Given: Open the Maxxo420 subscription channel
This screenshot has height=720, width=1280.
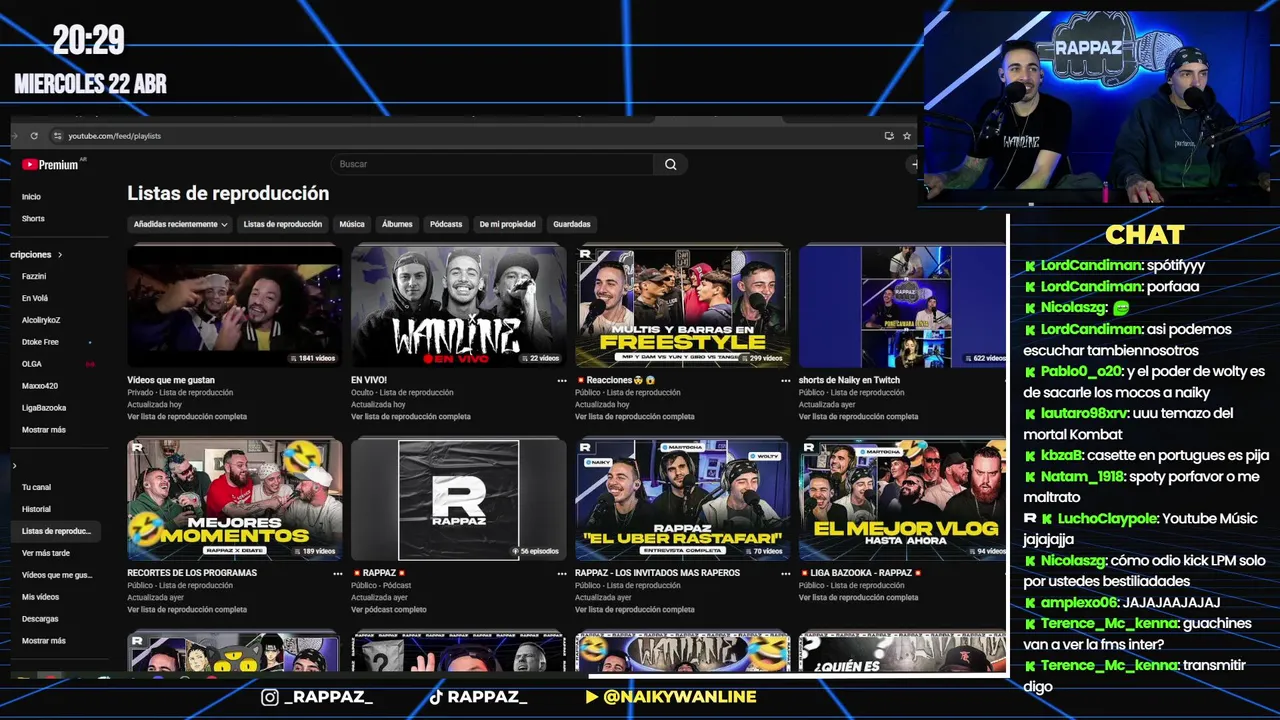Looking at the screenshot, I should [x=40, y=386].
